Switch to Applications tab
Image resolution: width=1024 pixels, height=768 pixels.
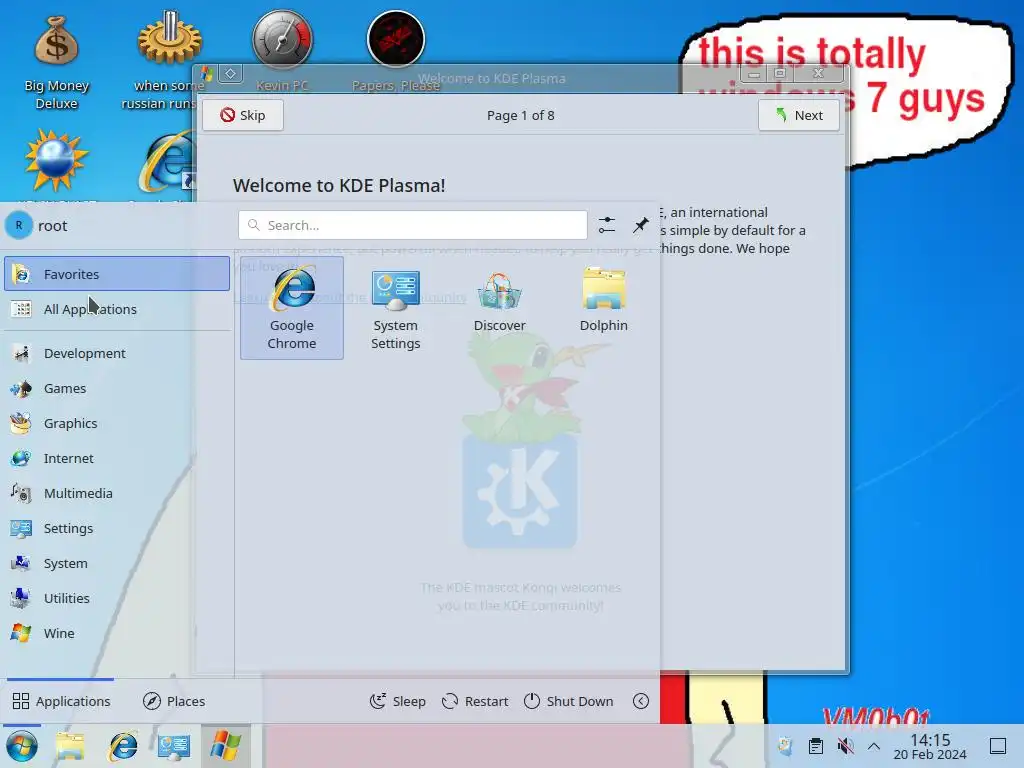61,701
